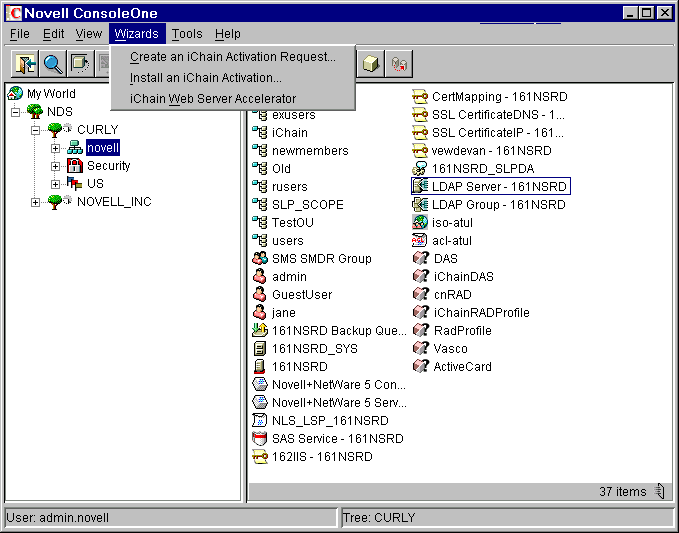Viewport: 679px width, 533px height.
Task: Select the vewdevan - 161NSRD entry
Action: click(491, 151)
